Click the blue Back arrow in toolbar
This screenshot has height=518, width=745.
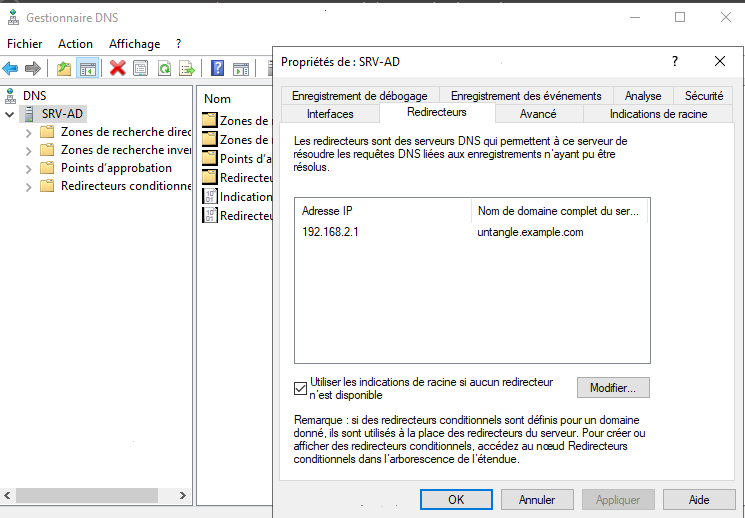[x=11, y=68]
